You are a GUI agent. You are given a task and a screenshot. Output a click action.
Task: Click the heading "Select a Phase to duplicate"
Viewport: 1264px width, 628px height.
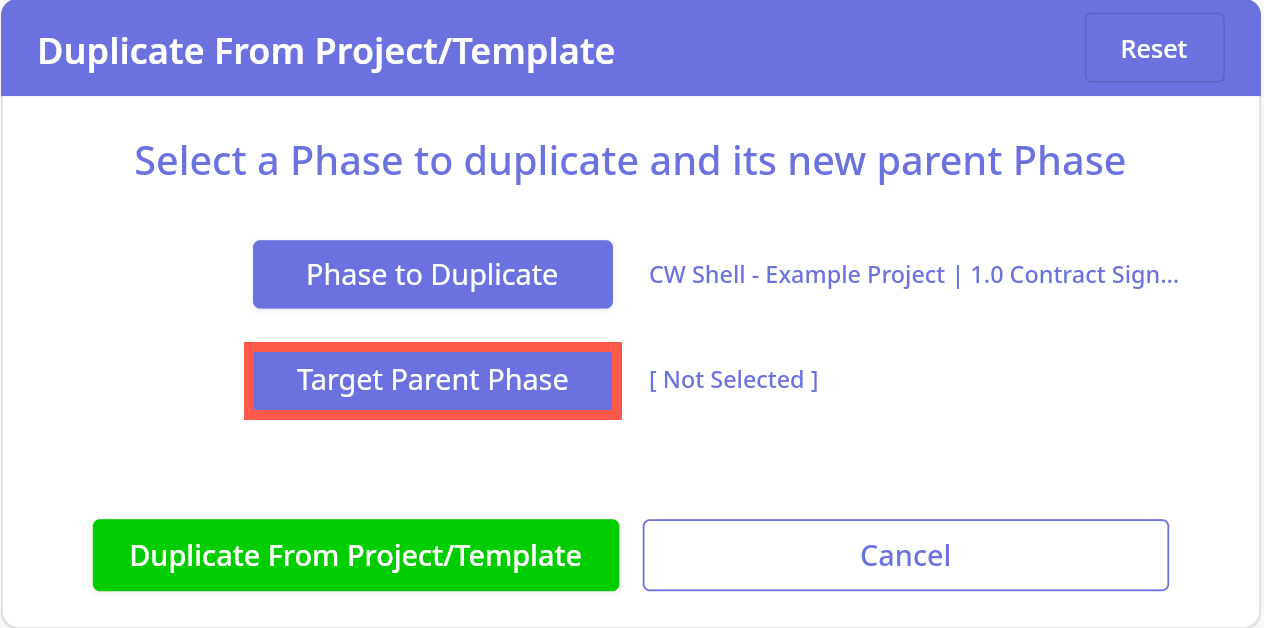pos(630,161)
